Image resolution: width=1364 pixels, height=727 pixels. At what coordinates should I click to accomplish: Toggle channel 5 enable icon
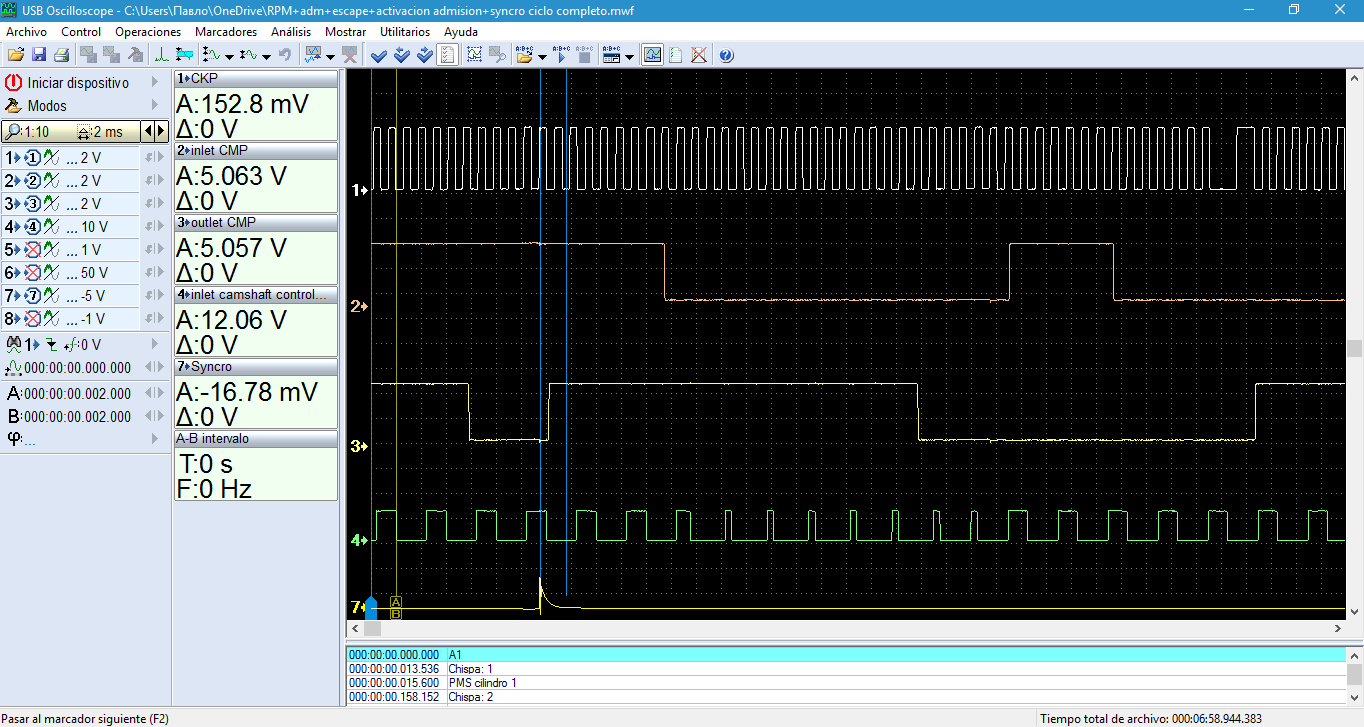point(32,250)
